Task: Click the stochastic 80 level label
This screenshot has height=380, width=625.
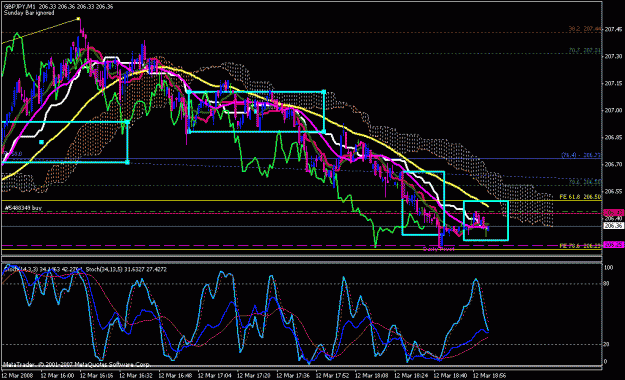Action: pyautogui.click(x=607, y=284)
